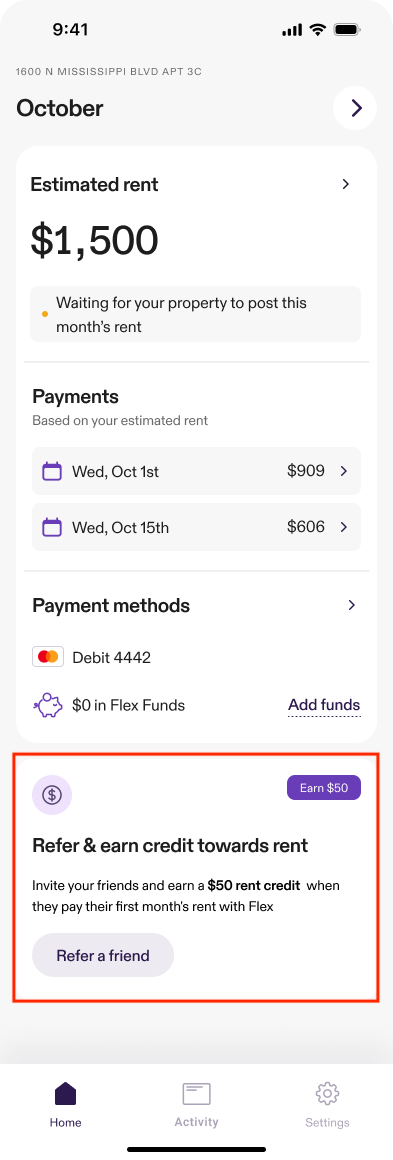The height and width of the screenshot is (1160, 393).
Task: Open the $909 payment row chevron
Action: point(343,471)
